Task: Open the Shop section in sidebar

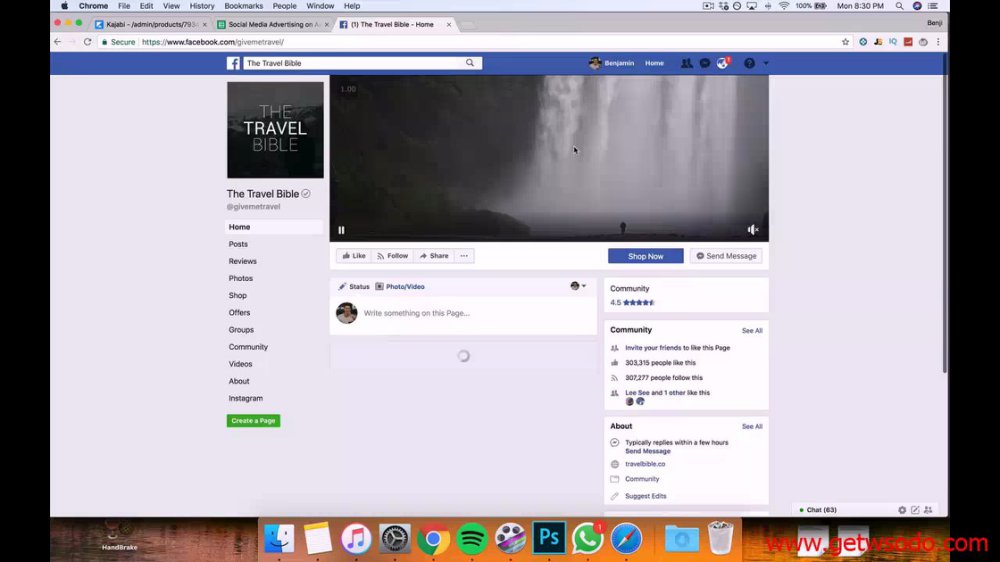Action: (237, 296)
